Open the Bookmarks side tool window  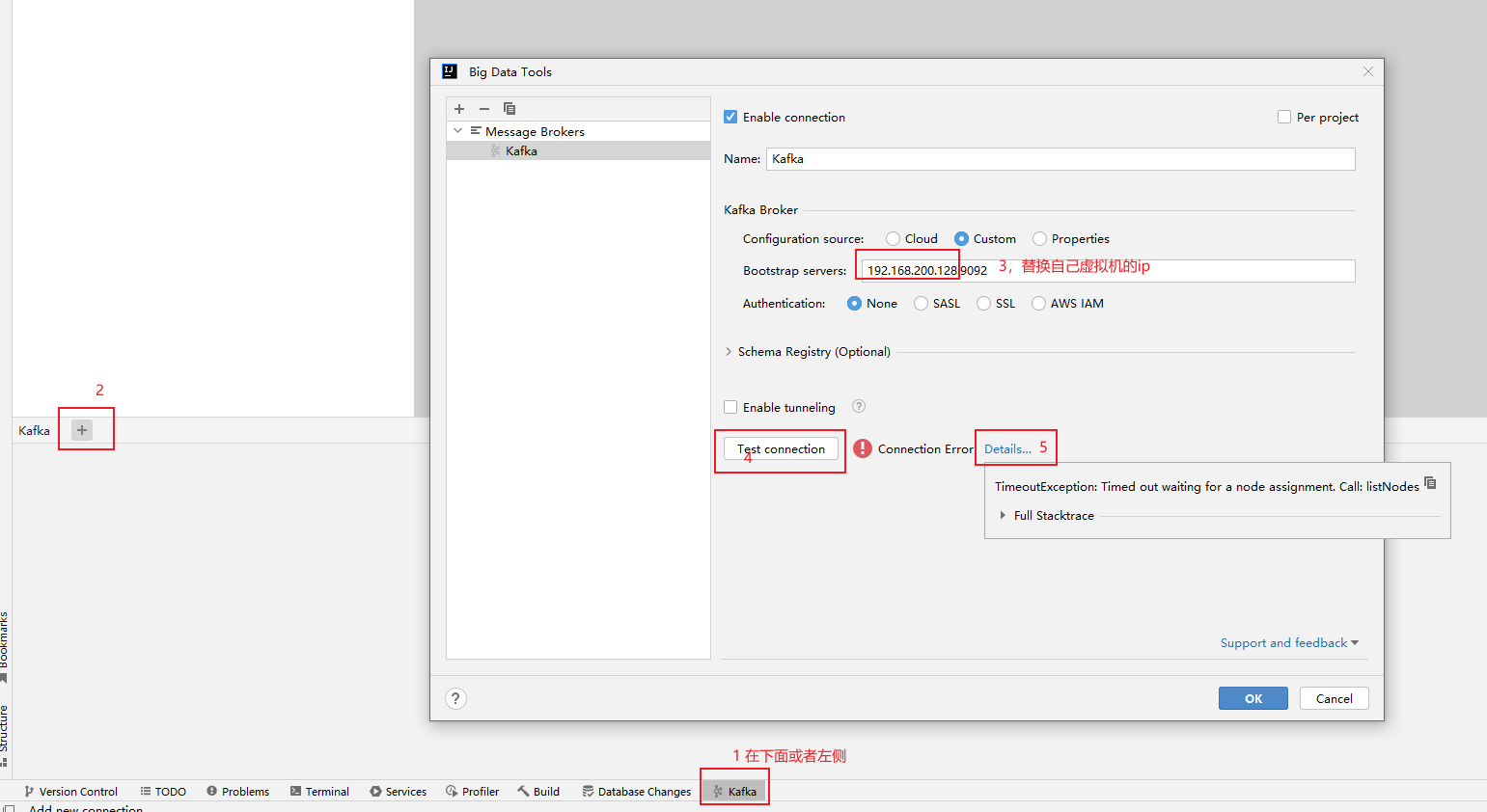click(5, 648)
